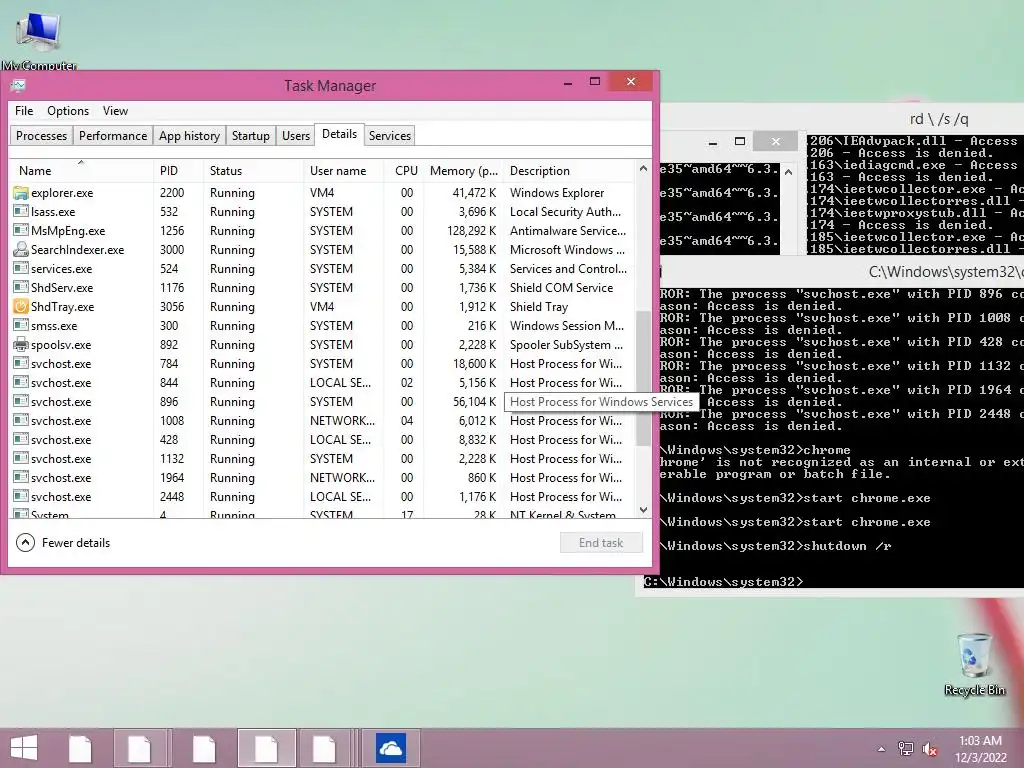Click the first blank-page taskbar icon

[x=80, y=748]
